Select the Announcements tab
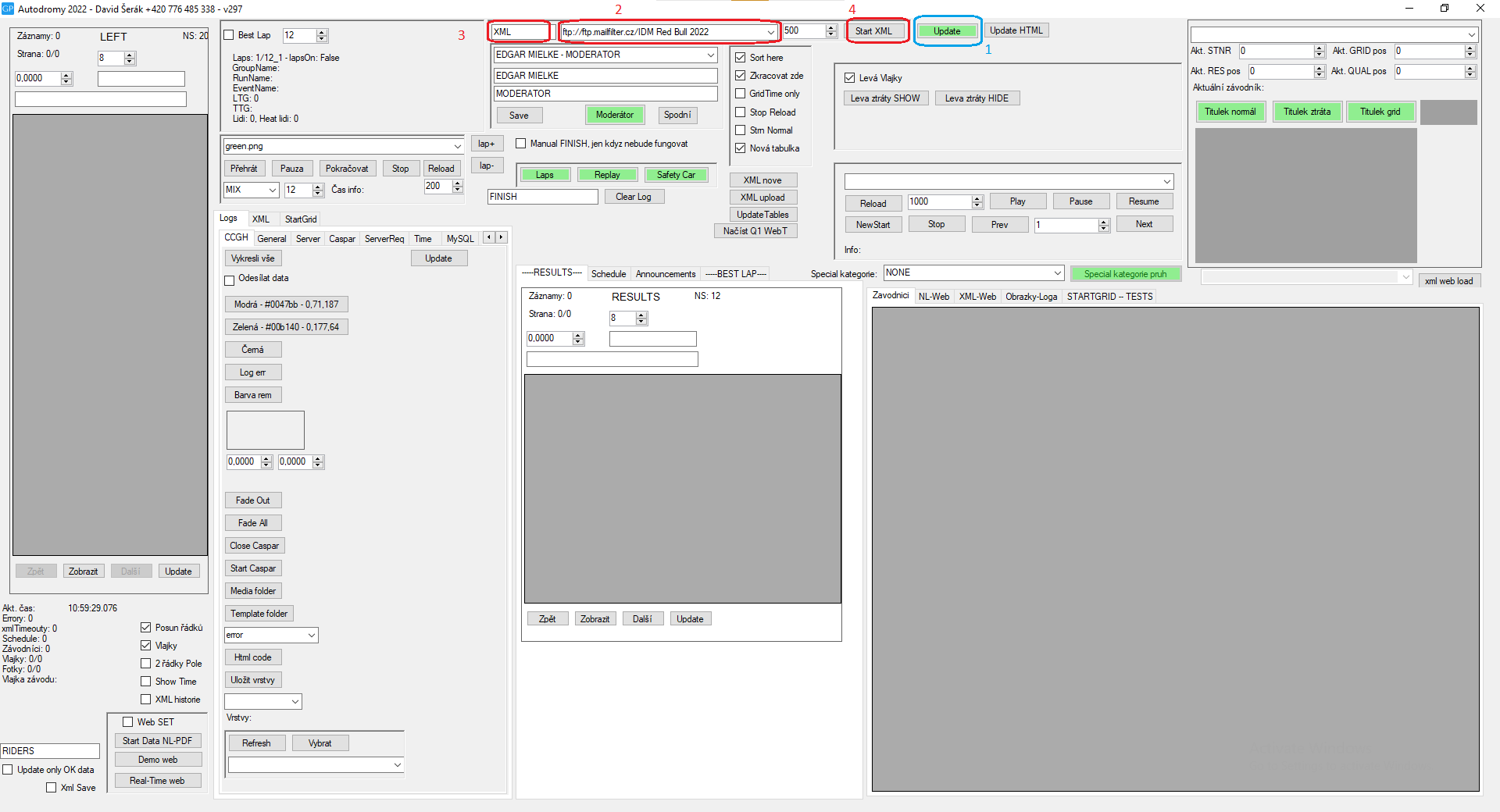1500x812 pixels. point(666,274)
